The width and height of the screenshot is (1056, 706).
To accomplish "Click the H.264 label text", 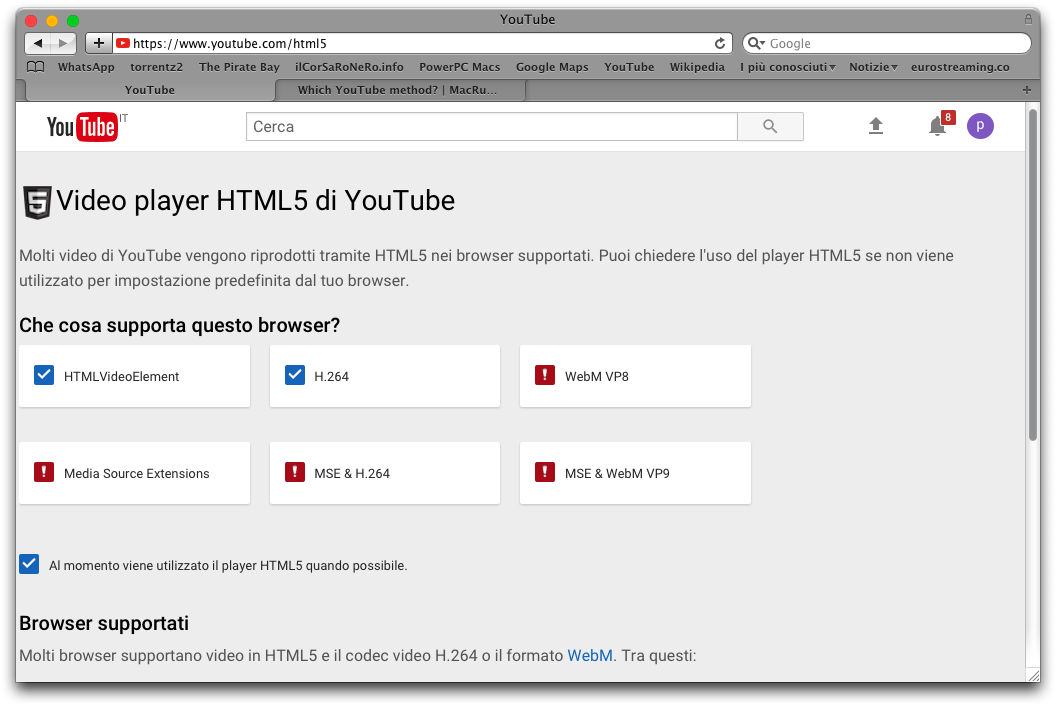I will pyautogui.click(x=331, y=377).
